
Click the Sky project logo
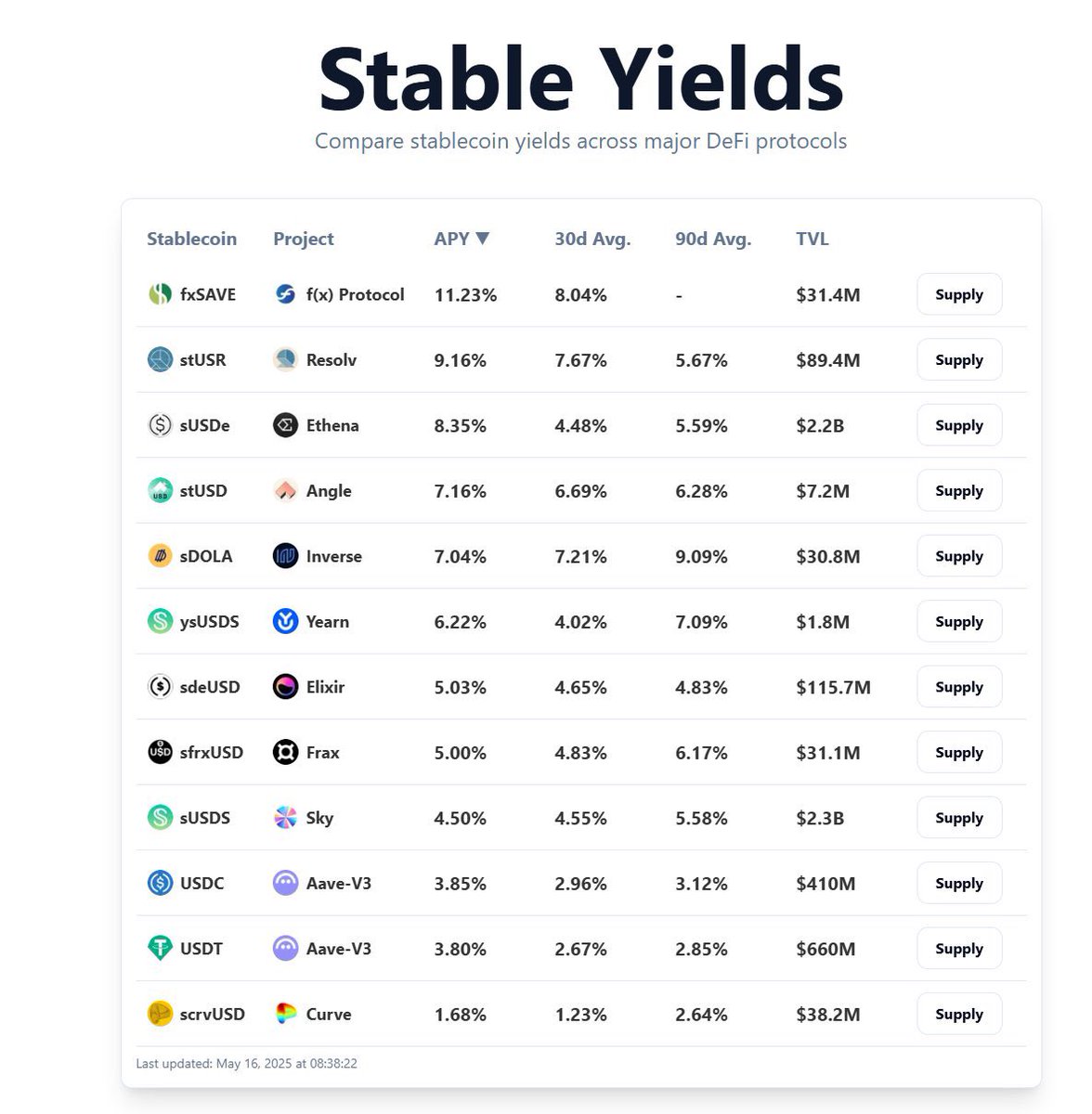click(x=285, y=818)
